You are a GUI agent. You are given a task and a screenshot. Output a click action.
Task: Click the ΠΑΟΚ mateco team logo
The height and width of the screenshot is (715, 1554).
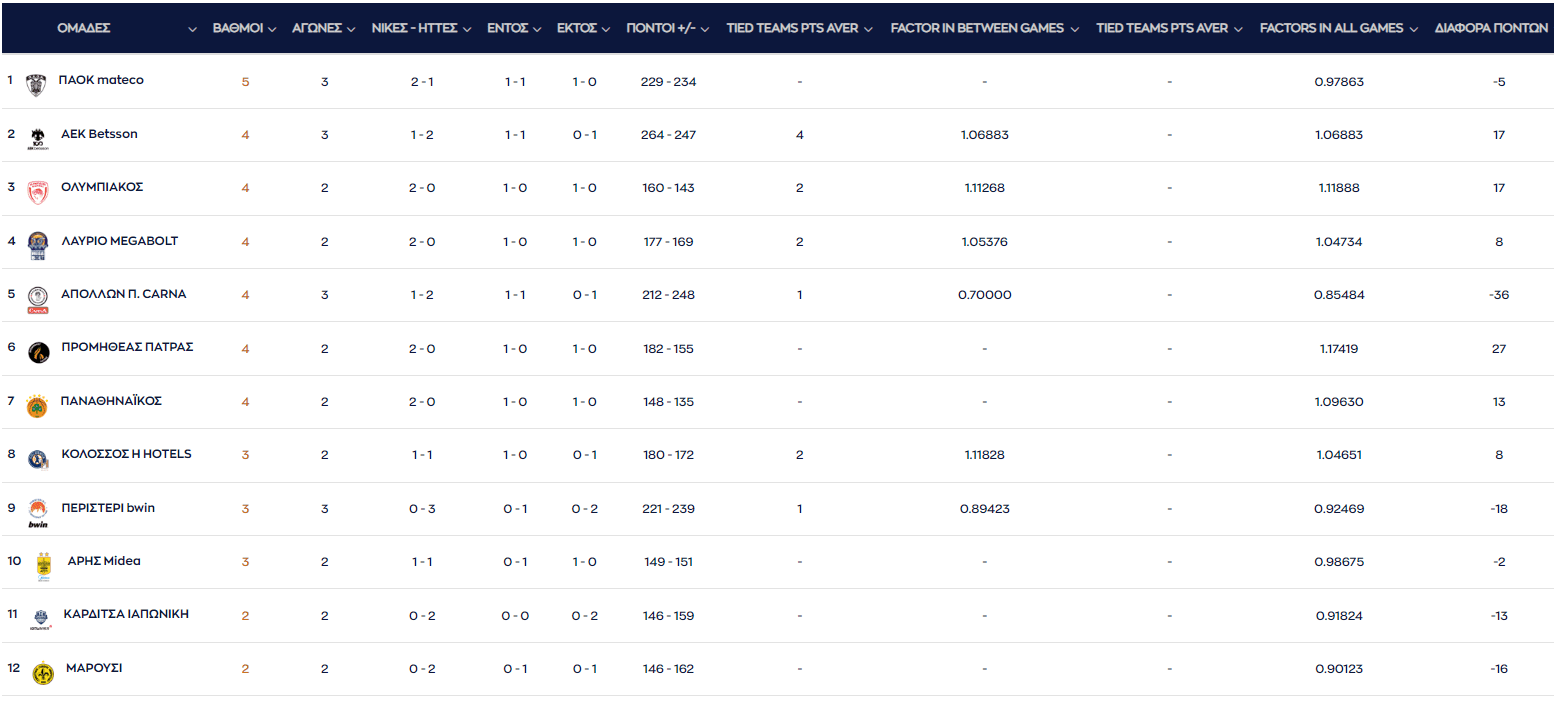click(x=36, y=84)
